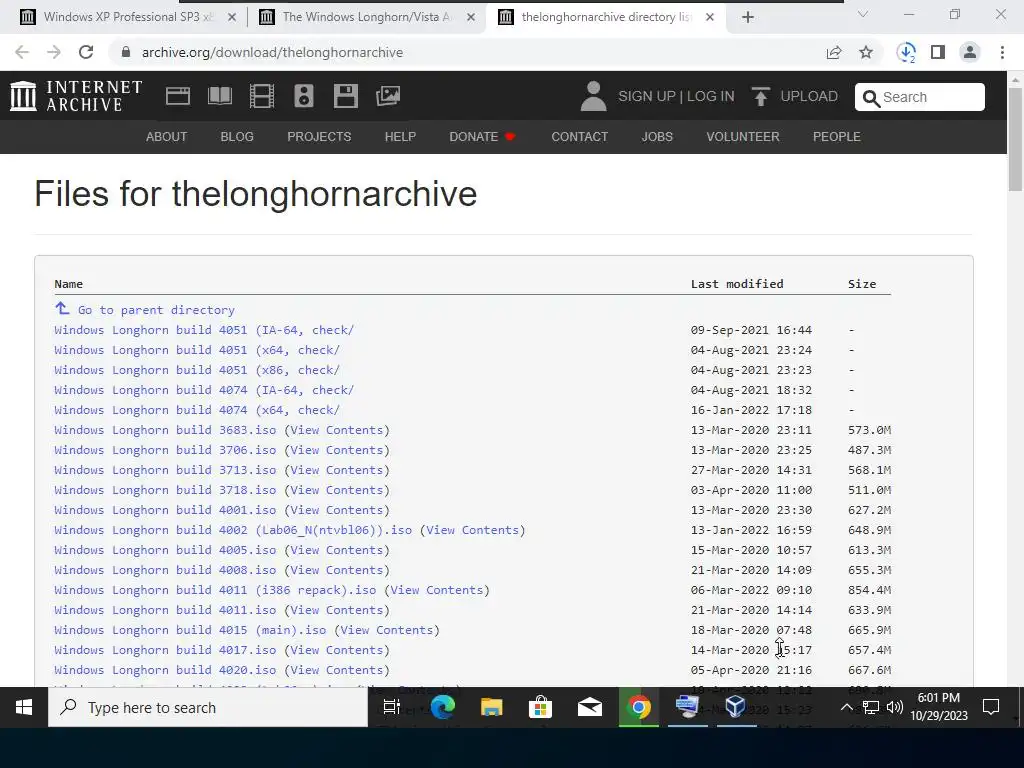The height and width of the screenshot is (768, 1024).
Task: Open ABOUT menu item
Action: 167,136
